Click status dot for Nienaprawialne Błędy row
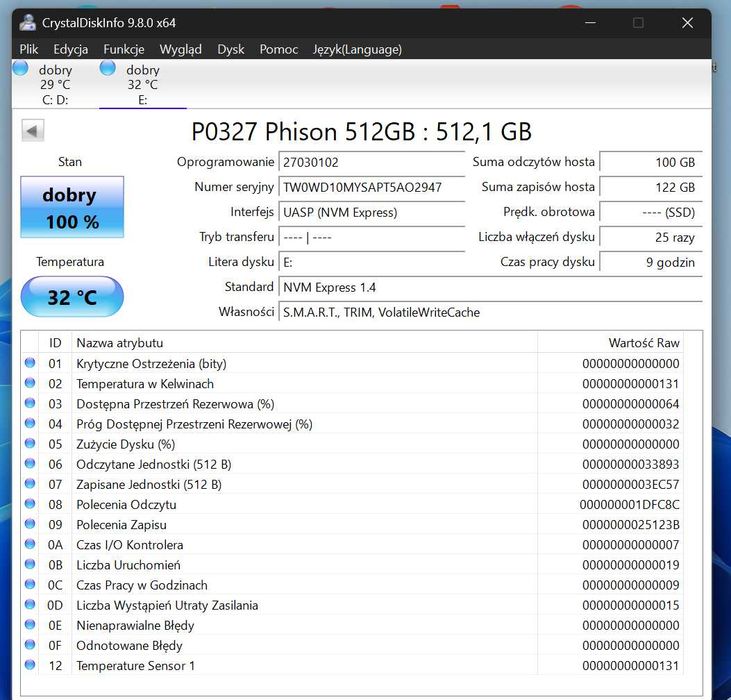The height and width of the screenshot is (700, 731). tap(30, 625)
